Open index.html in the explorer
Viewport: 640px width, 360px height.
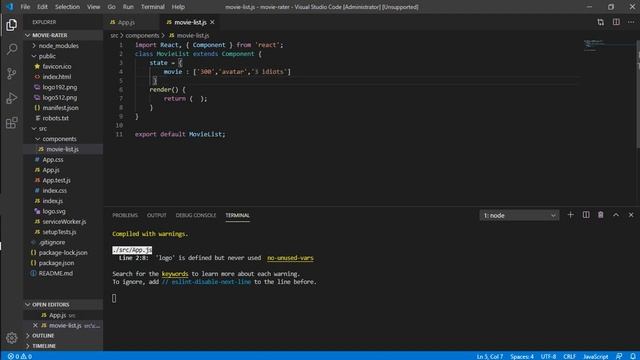click(63, 77)
